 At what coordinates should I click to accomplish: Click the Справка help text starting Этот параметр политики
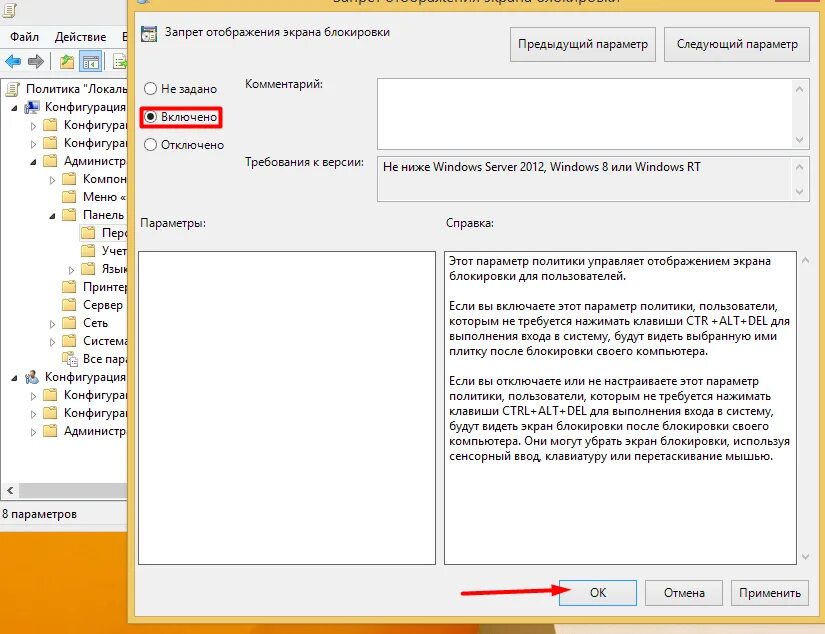pyautogui.click(x=610, y=268)
